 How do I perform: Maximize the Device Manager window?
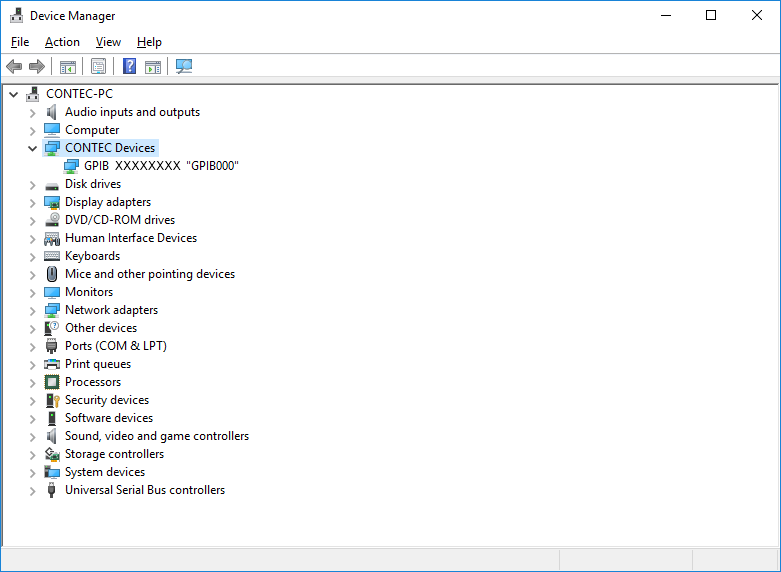[x=711, y=15]
